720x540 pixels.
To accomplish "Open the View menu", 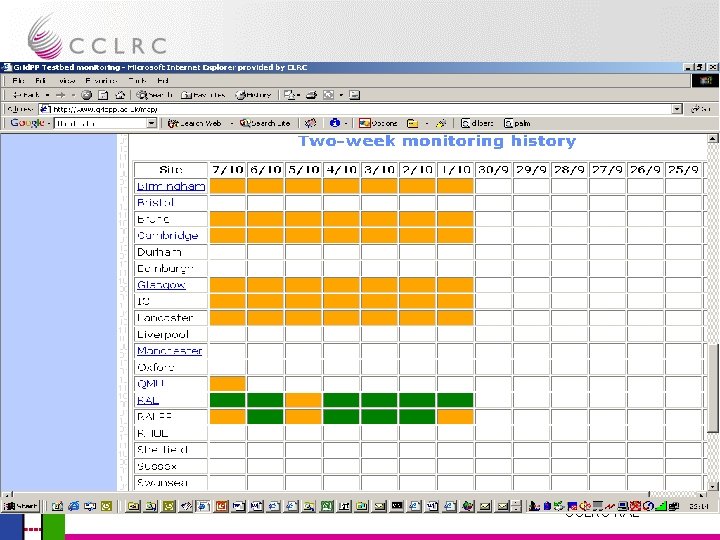I will 67,81.
